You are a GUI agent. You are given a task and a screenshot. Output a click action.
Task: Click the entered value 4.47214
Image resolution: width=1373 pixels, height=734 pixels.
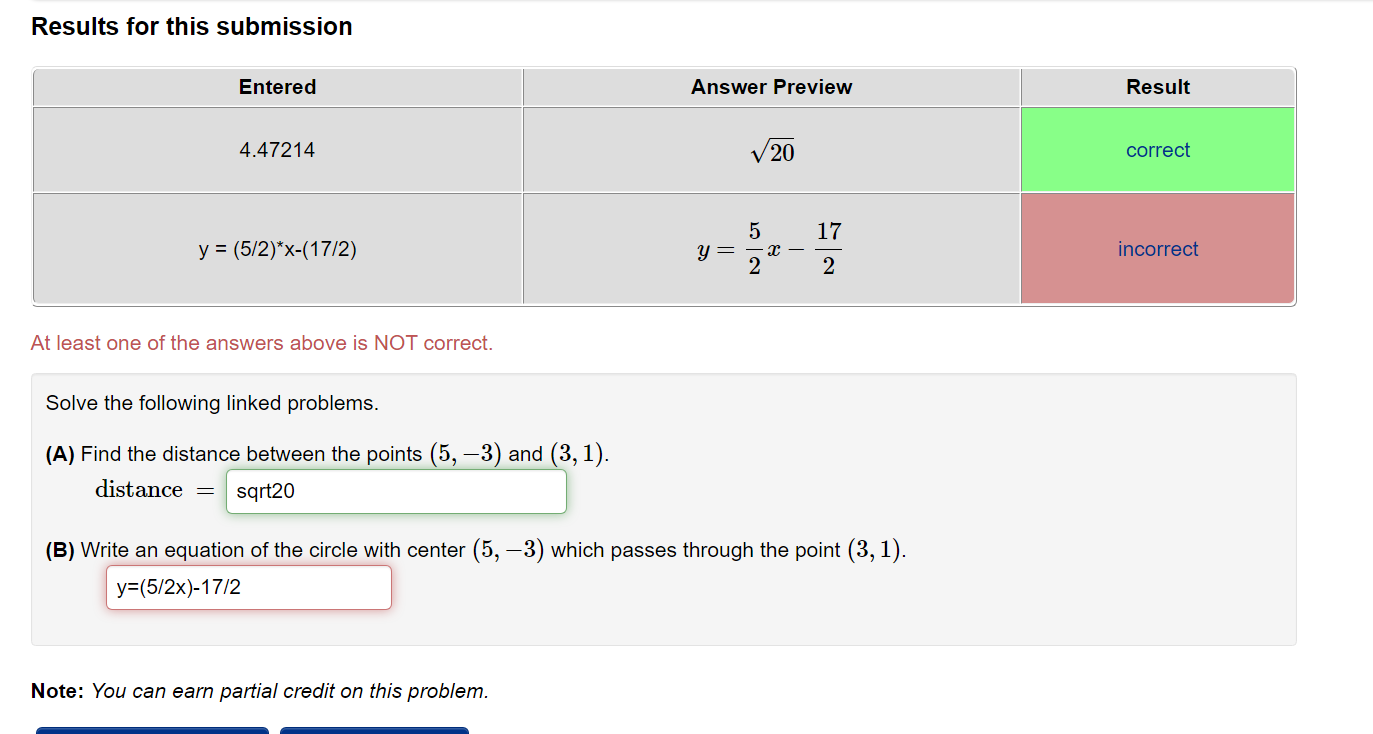pos(277,149)
